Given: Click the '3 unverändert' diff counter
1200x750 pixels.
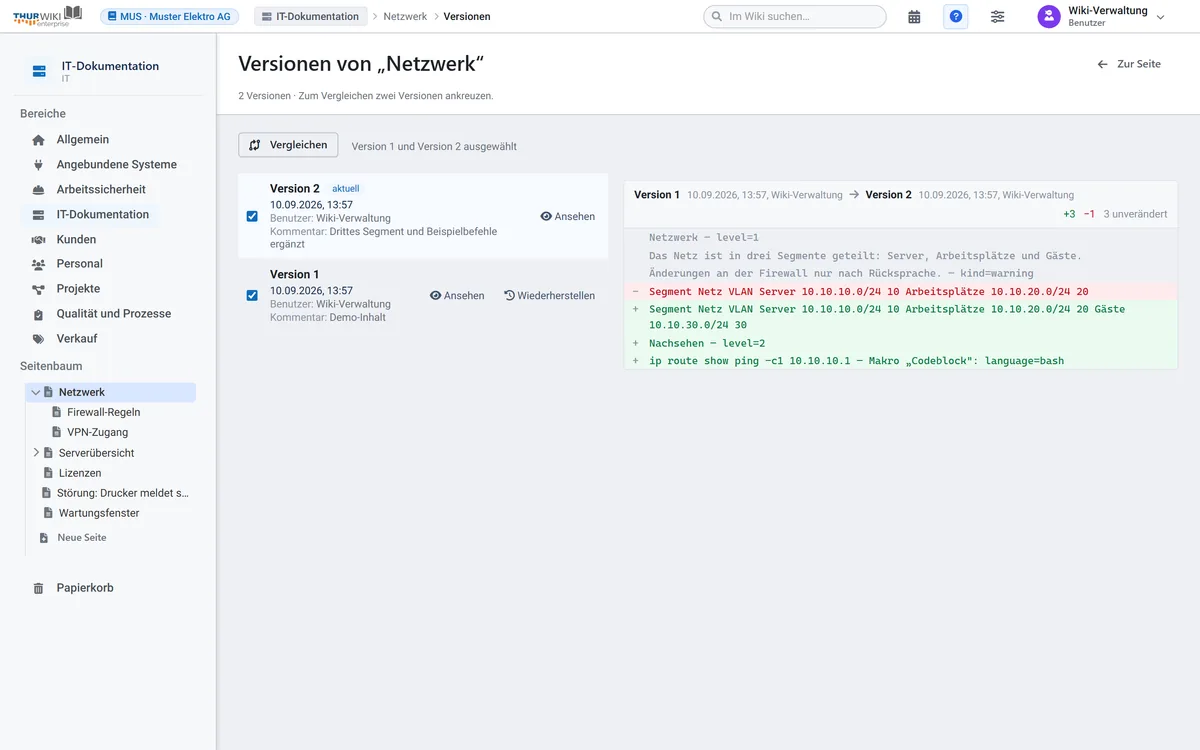Looking at the screenshot, I should [x=1135, y=214].
